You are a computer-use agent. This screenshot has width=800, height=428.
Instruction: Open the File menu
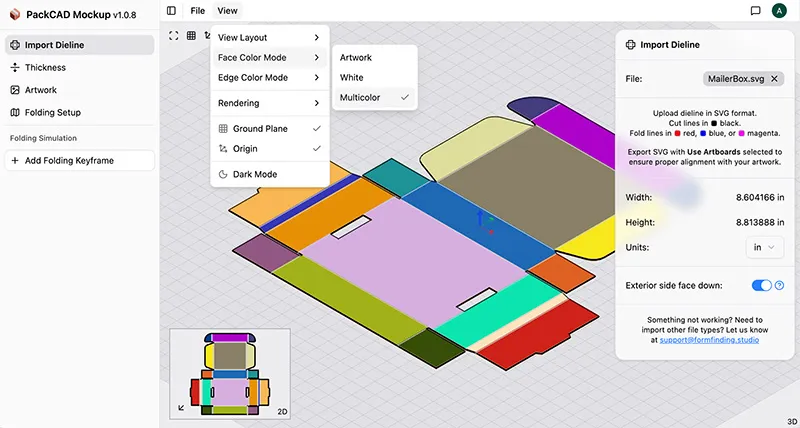[x=197, y=11]
